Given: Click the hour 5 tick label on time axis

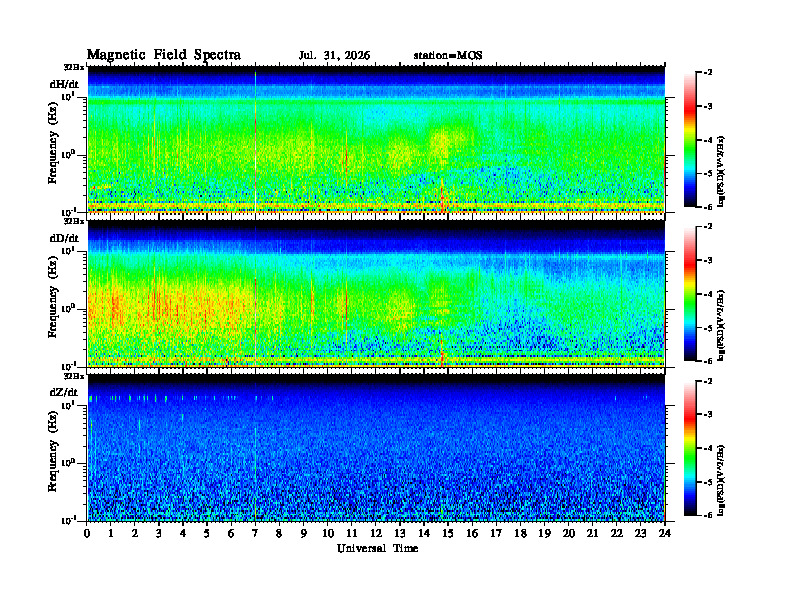Looking at the screenshot, I should click(x=207, y=534).
